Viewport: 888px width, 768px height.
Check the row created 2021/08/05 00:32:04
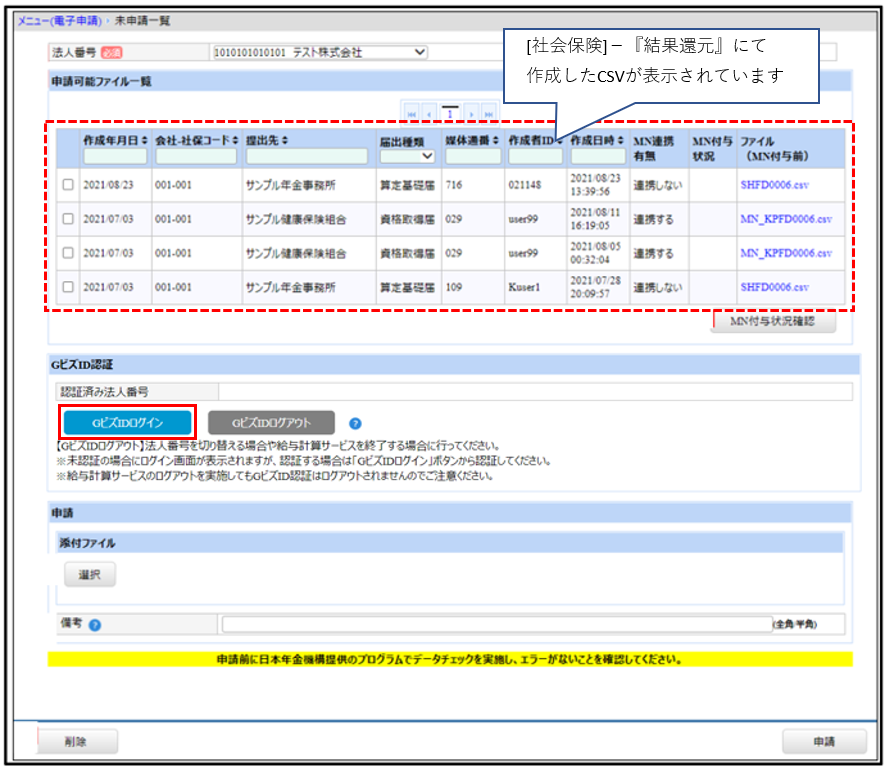68,253
